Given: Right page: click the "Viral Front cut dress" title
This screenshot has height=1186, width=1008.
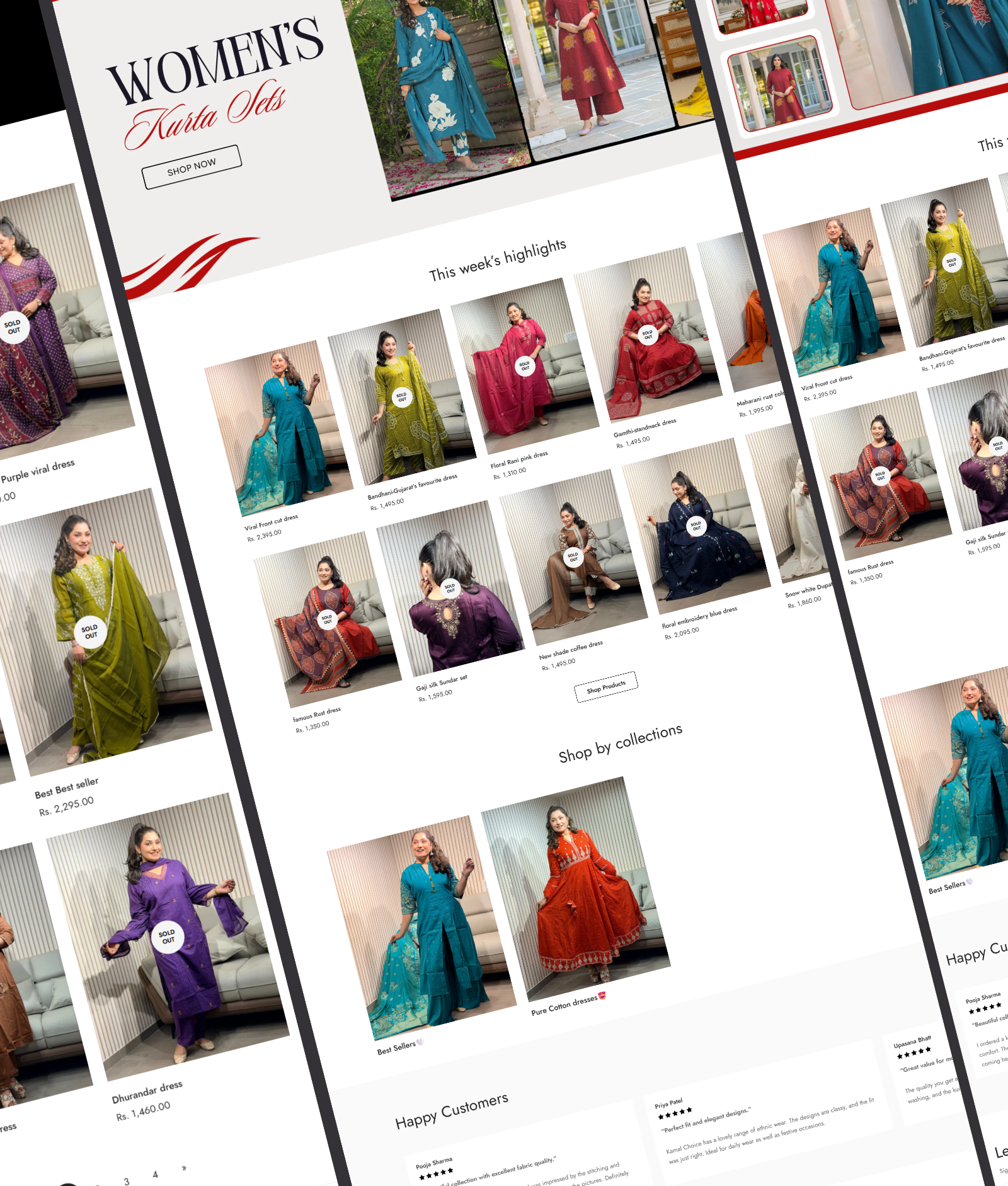Looking at the screenshot, I should coord(827,383).
